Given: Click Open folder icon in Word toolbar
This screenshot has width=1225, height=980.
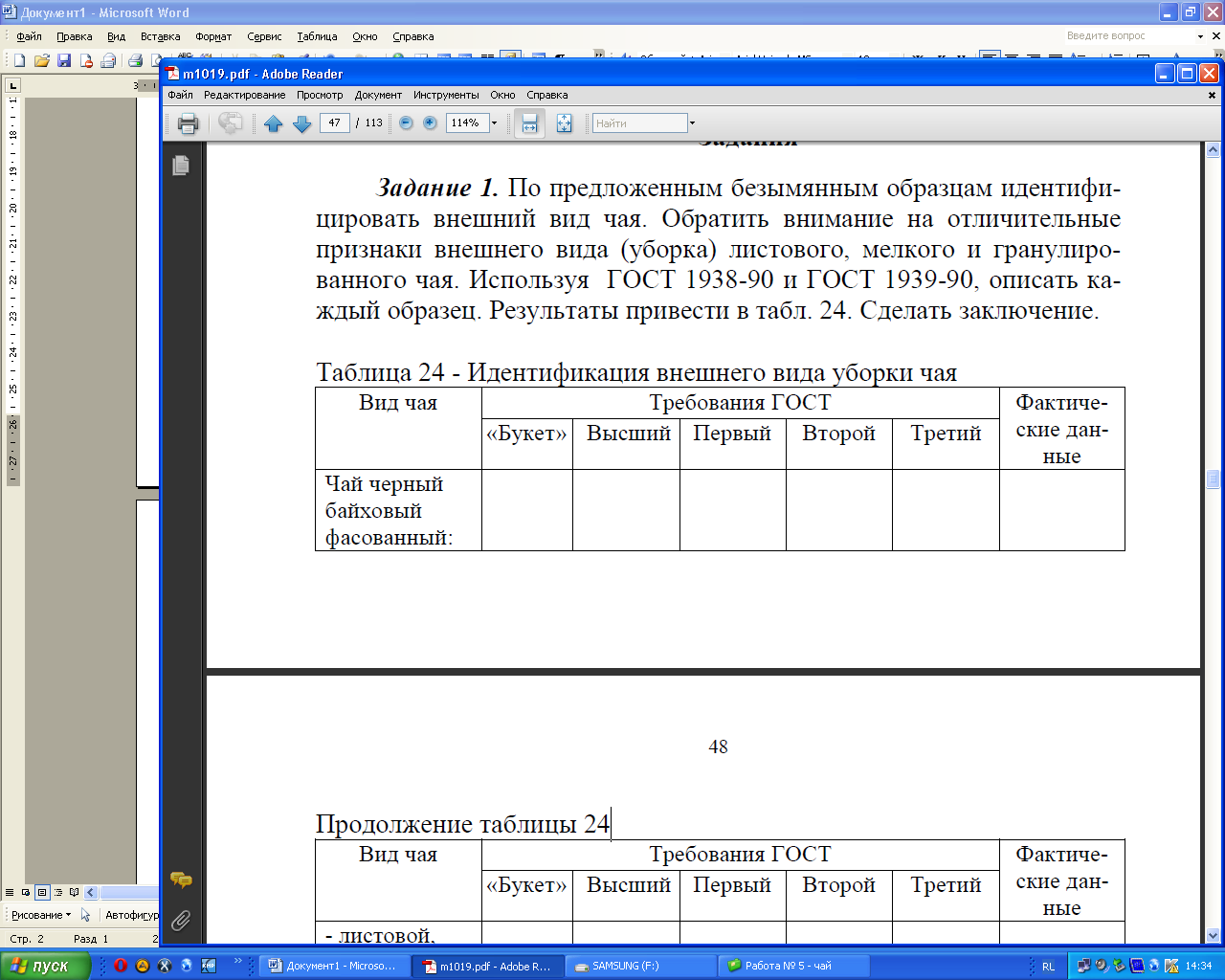Looking at the screenshot, I should 41,60.
